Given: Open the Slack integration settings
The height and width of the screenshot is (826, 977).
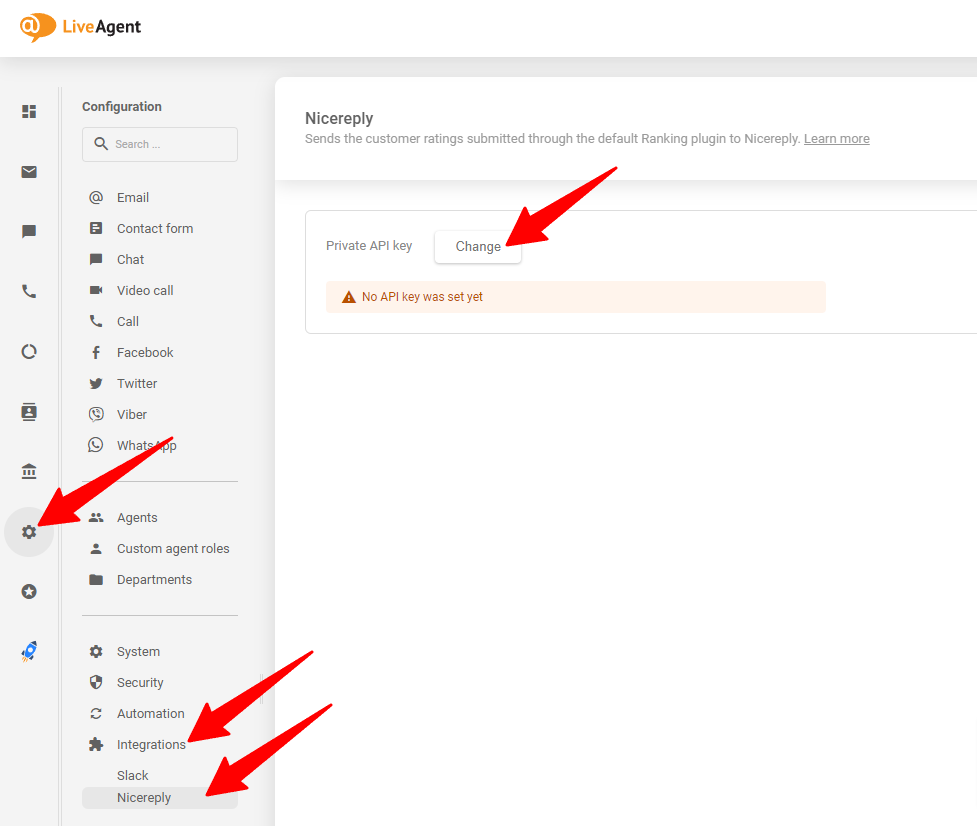Looking at the screenshot, I should pos(131,775).
